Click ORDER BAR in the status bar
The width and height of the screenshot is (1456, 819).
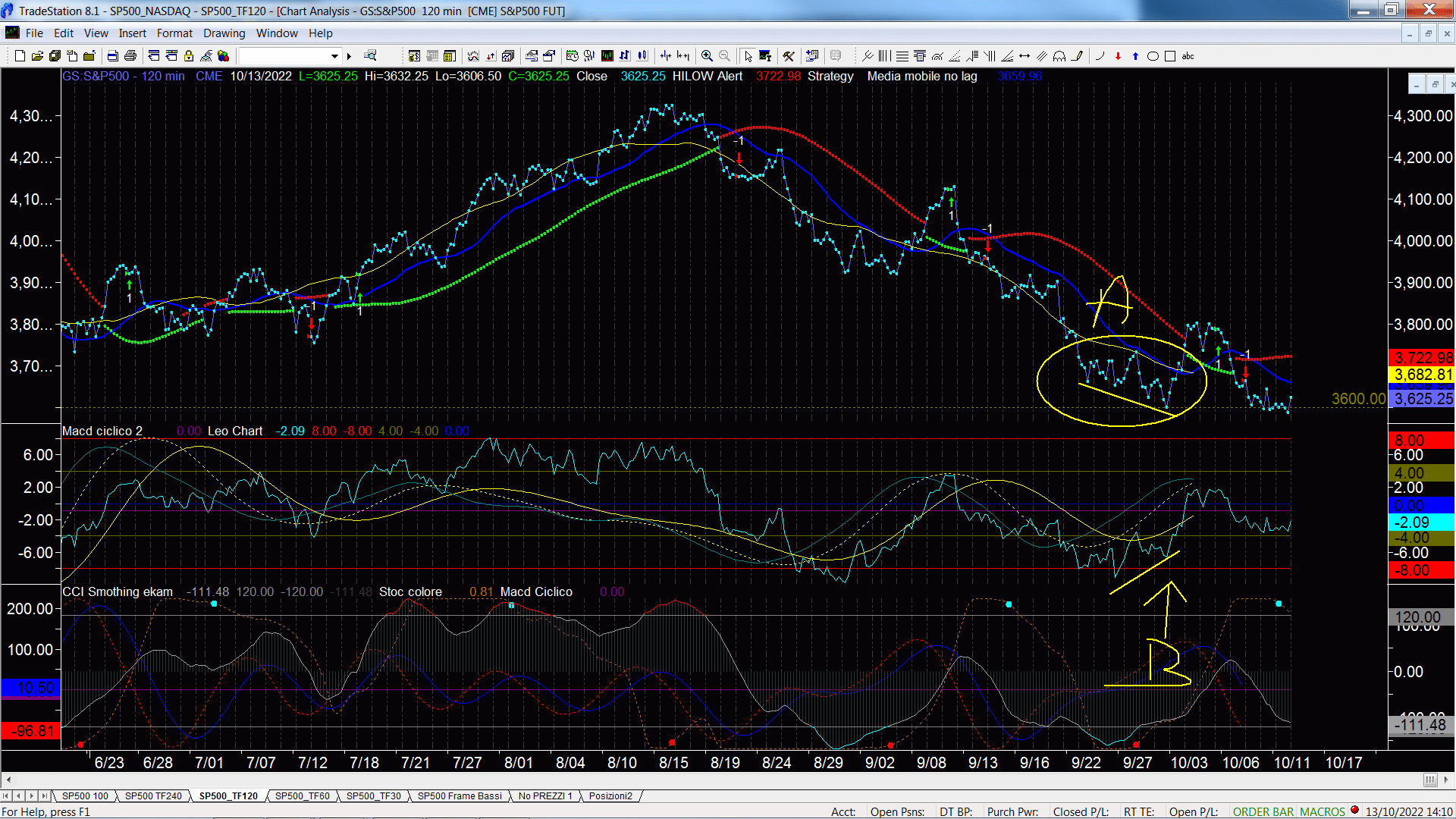1263,812
